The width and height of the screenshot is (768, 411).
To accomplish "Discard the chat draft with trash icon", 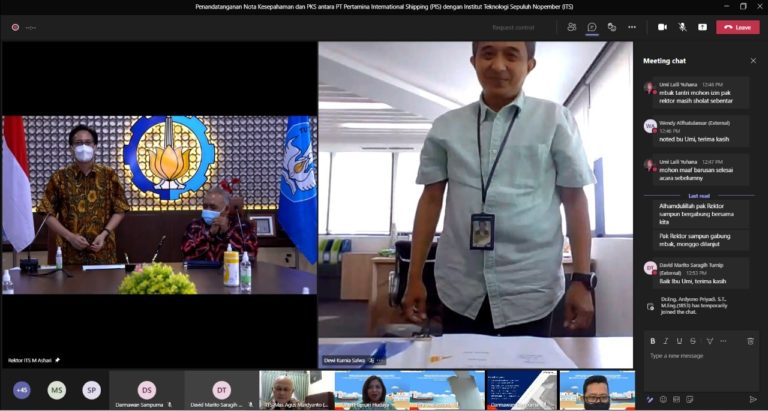I will pyautogui.click(x=751, y=341).
